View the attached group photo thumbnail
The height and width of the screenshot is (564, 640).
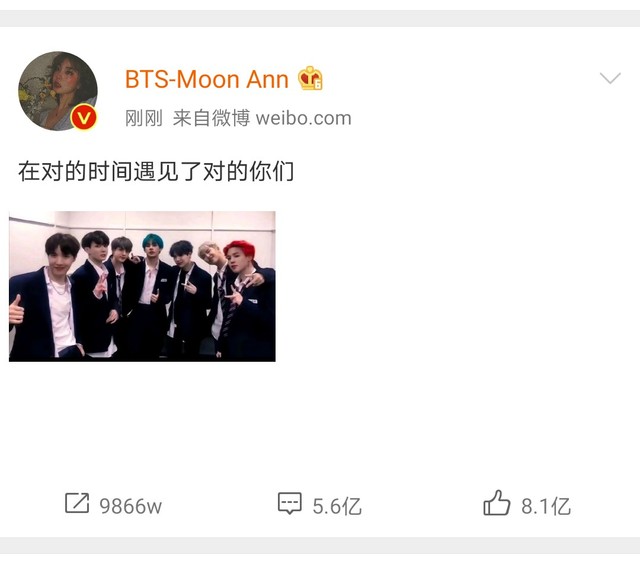142,286
